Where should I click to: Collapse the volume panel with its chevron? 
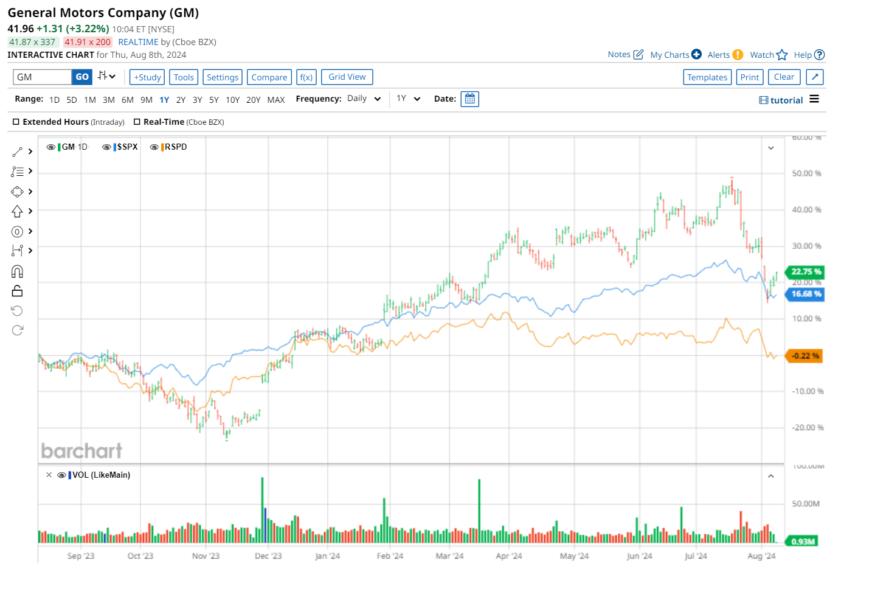(771, 474)
